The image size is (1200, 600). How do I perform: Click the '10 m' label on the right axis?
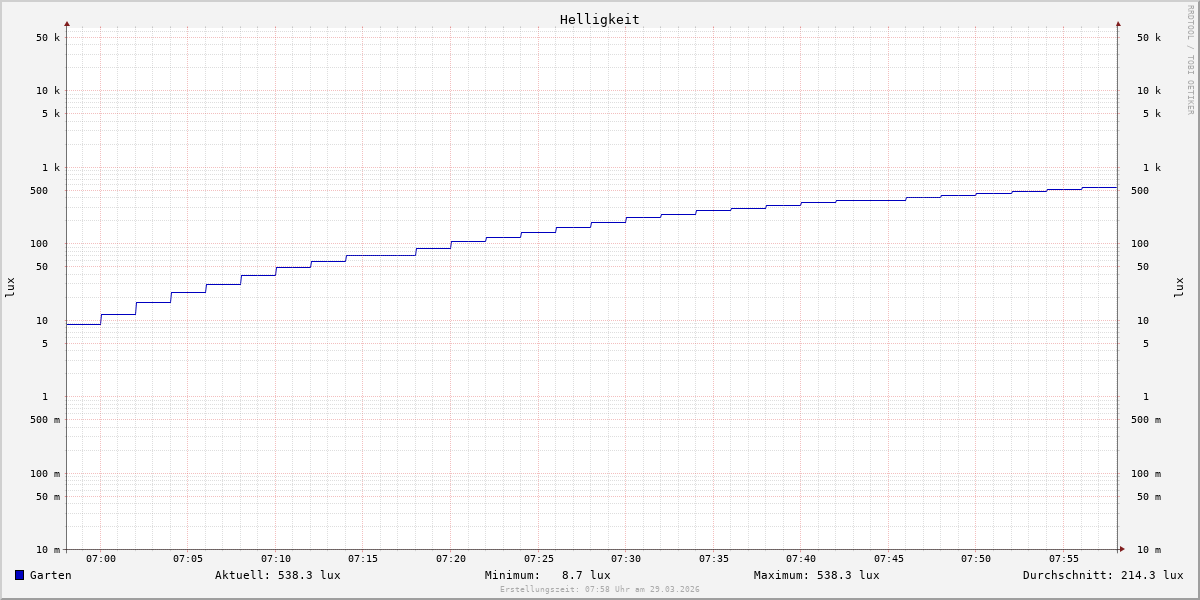pos(1148,550)
